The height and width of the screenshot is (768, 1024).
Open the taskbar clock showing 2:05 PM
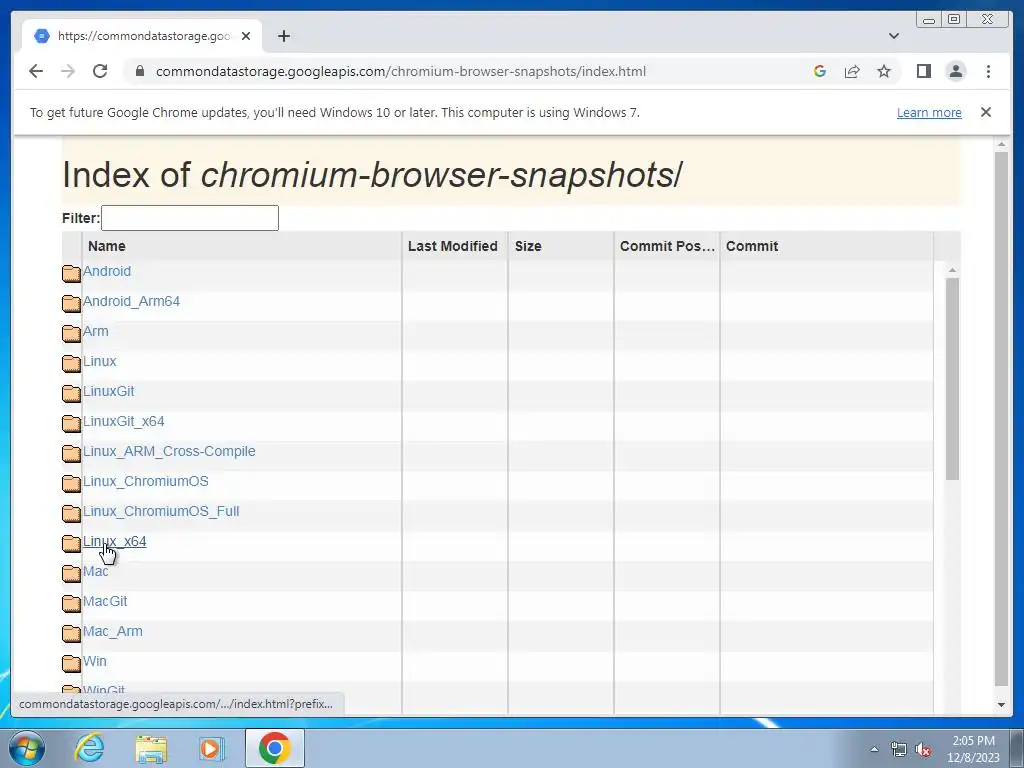[x=974, y=749]
